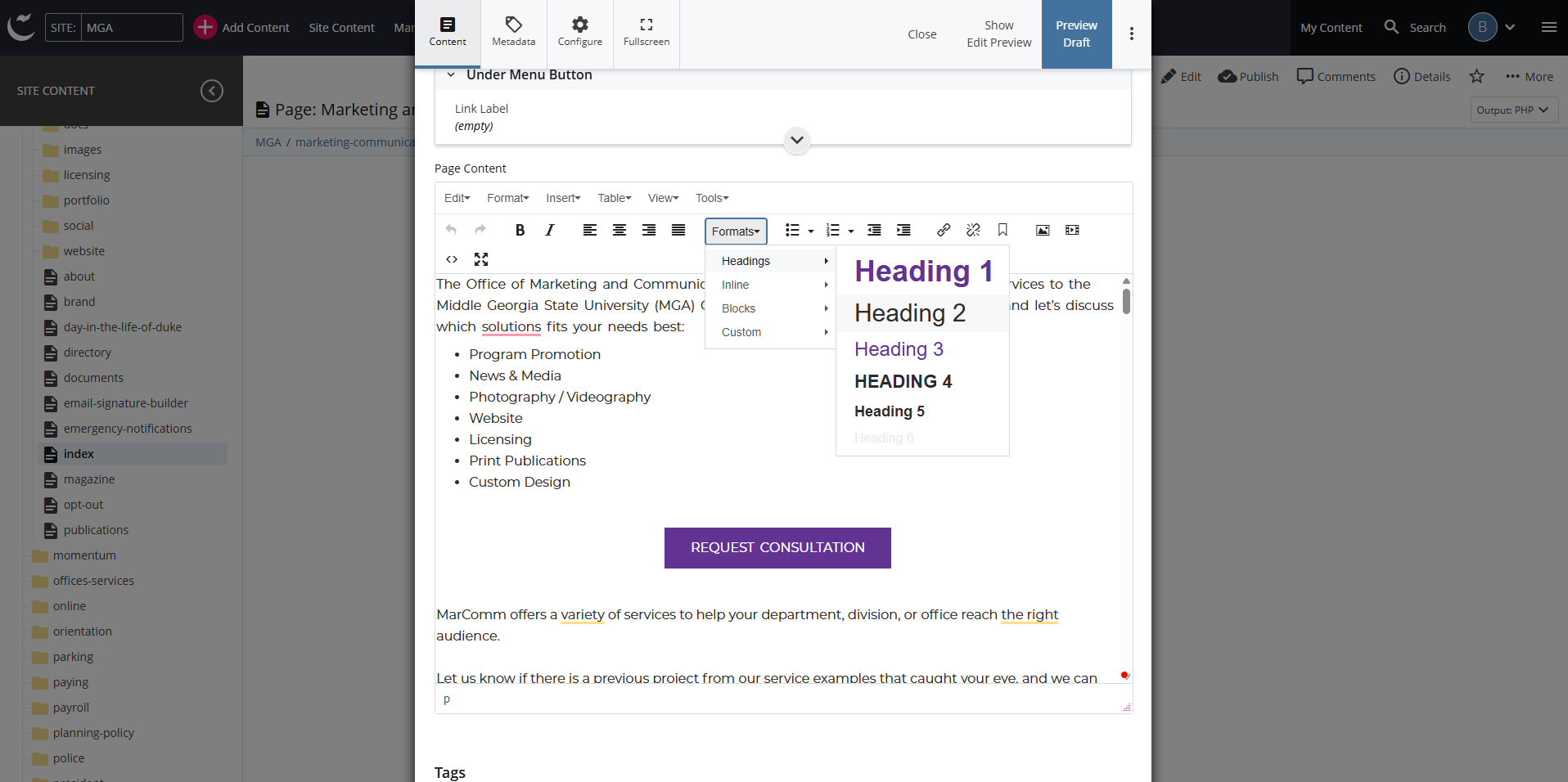Insert an image using the image icon
This screenshot has height=782, width=1568.
1042,230
